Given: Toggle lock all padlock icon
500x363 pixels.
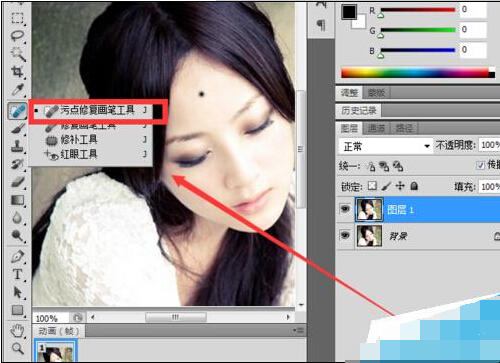Looking at the screenshot, I should click(x=414, y=186).
